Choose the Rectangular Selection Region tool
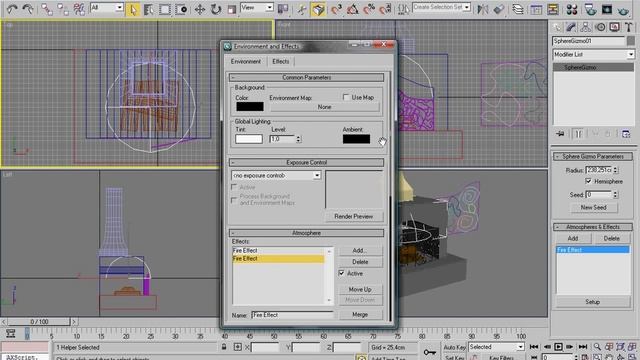Viewport: 640px width, 360px height. [164, 9]
